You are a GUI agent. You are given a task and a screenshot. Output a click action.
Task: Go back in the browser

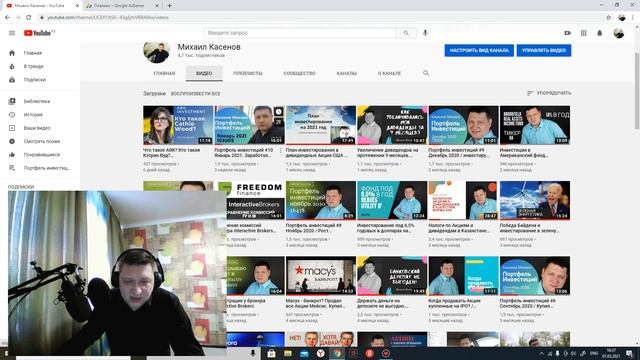(7, 18)
